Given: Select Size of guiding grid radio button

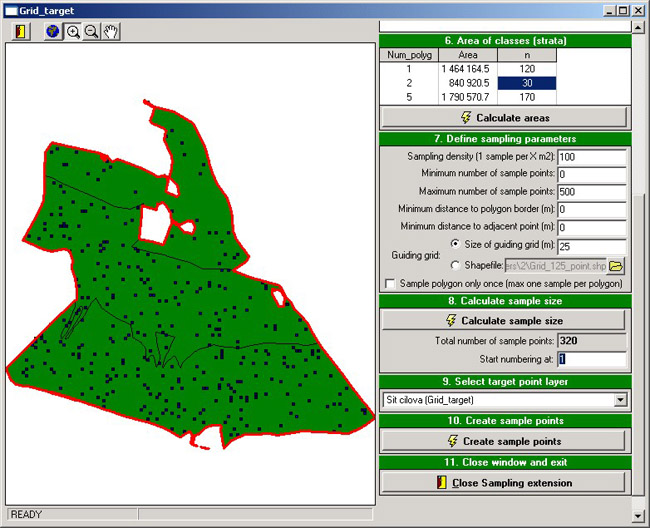Looking at the screenshot, I should tap(456, 245).
